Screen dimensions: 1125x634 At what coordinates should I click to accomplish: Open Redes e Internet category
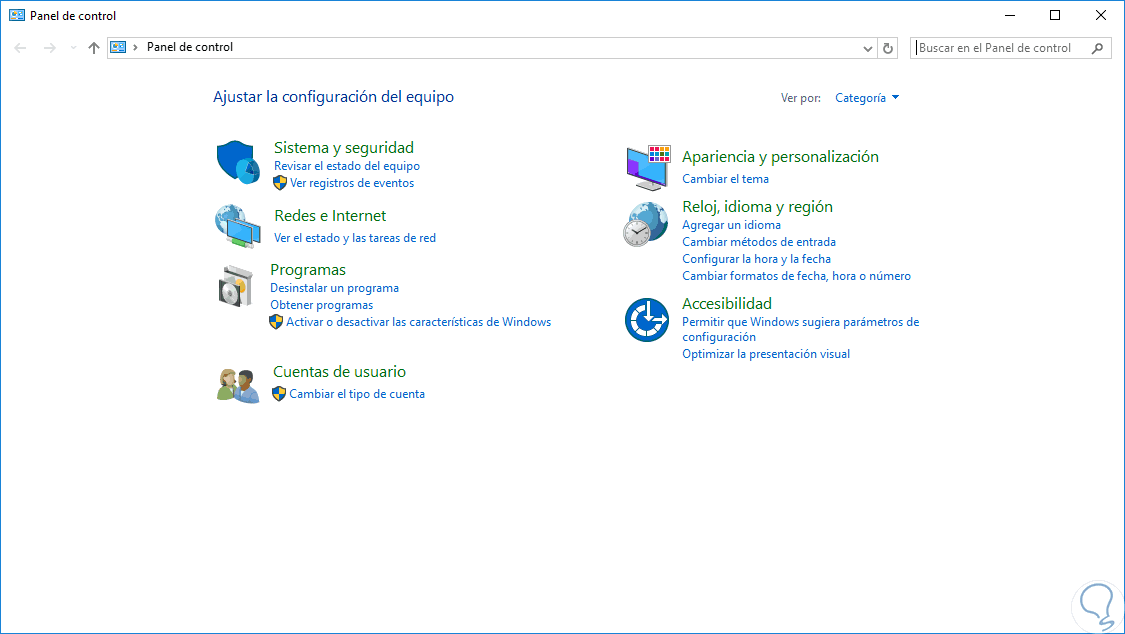pos(330,216)
